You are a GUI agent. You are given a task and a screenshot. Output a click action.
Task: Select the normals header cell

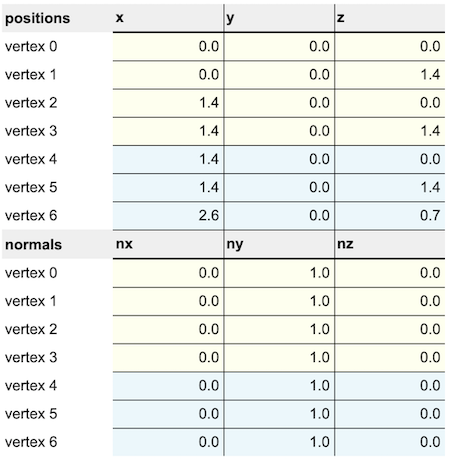(57, 244)
